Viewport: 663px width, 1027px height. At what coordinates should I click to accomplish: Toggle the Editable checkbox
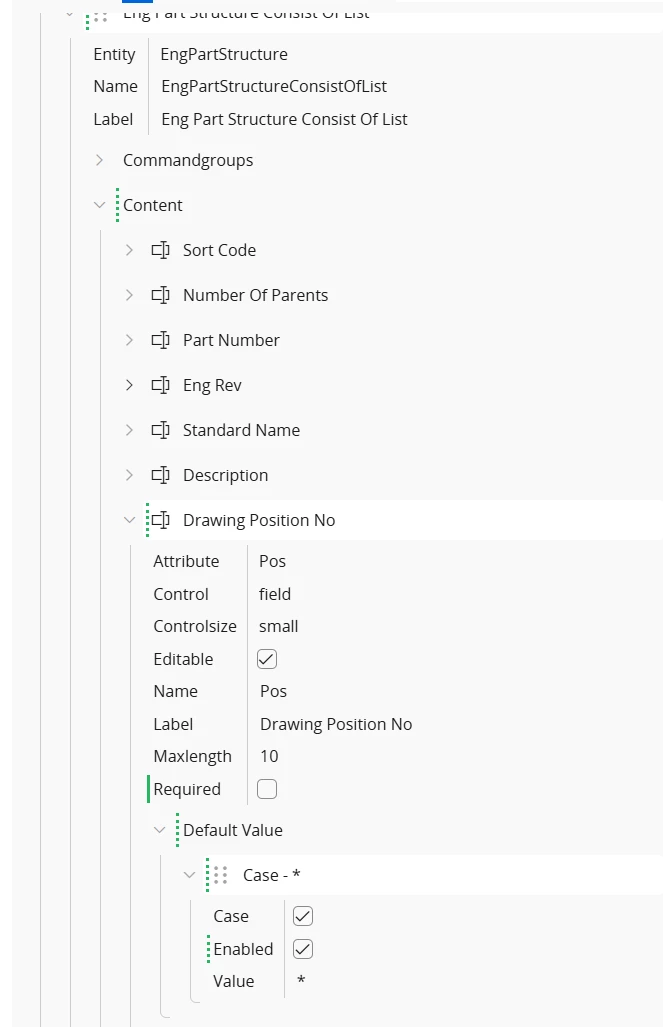(267, 659)
